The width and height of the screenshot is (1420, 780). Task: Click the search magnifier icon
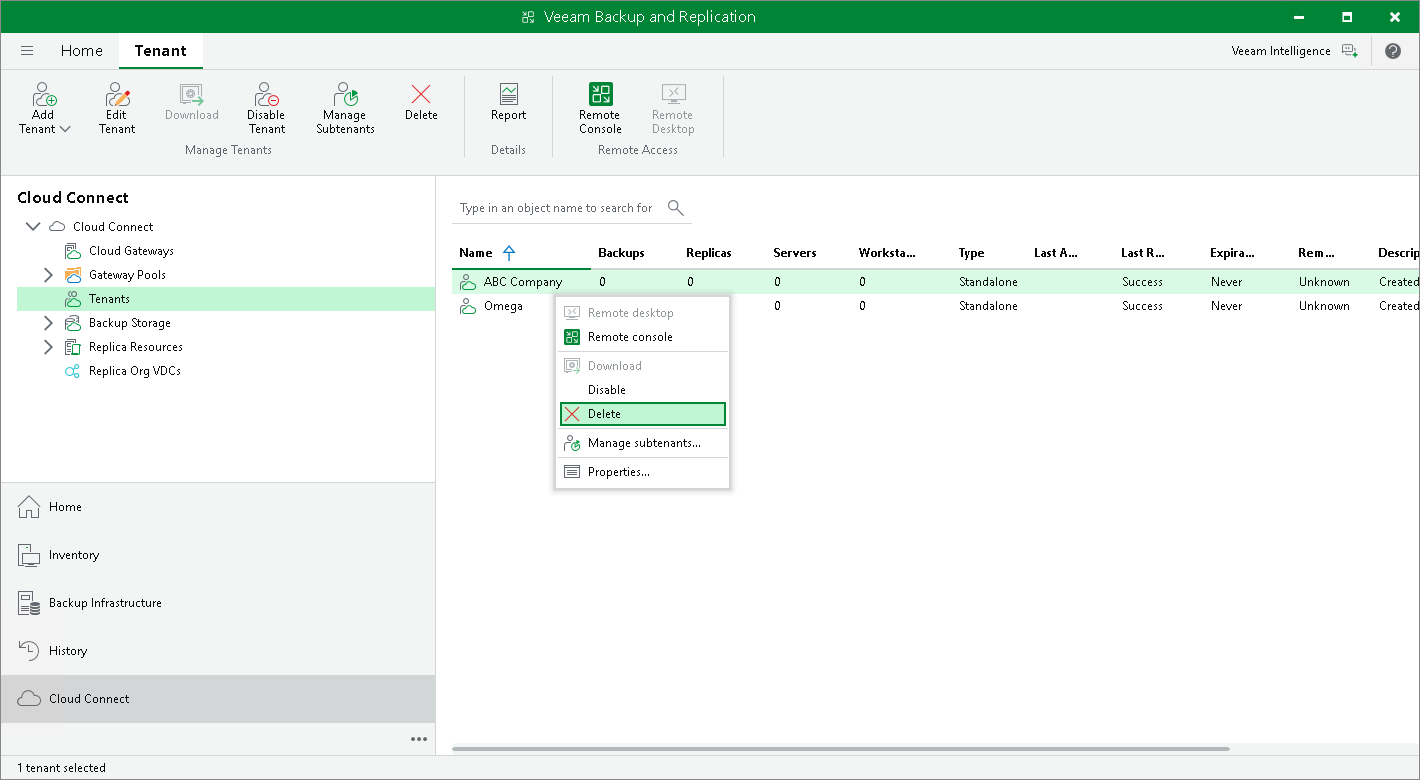[x=676, y=208]
